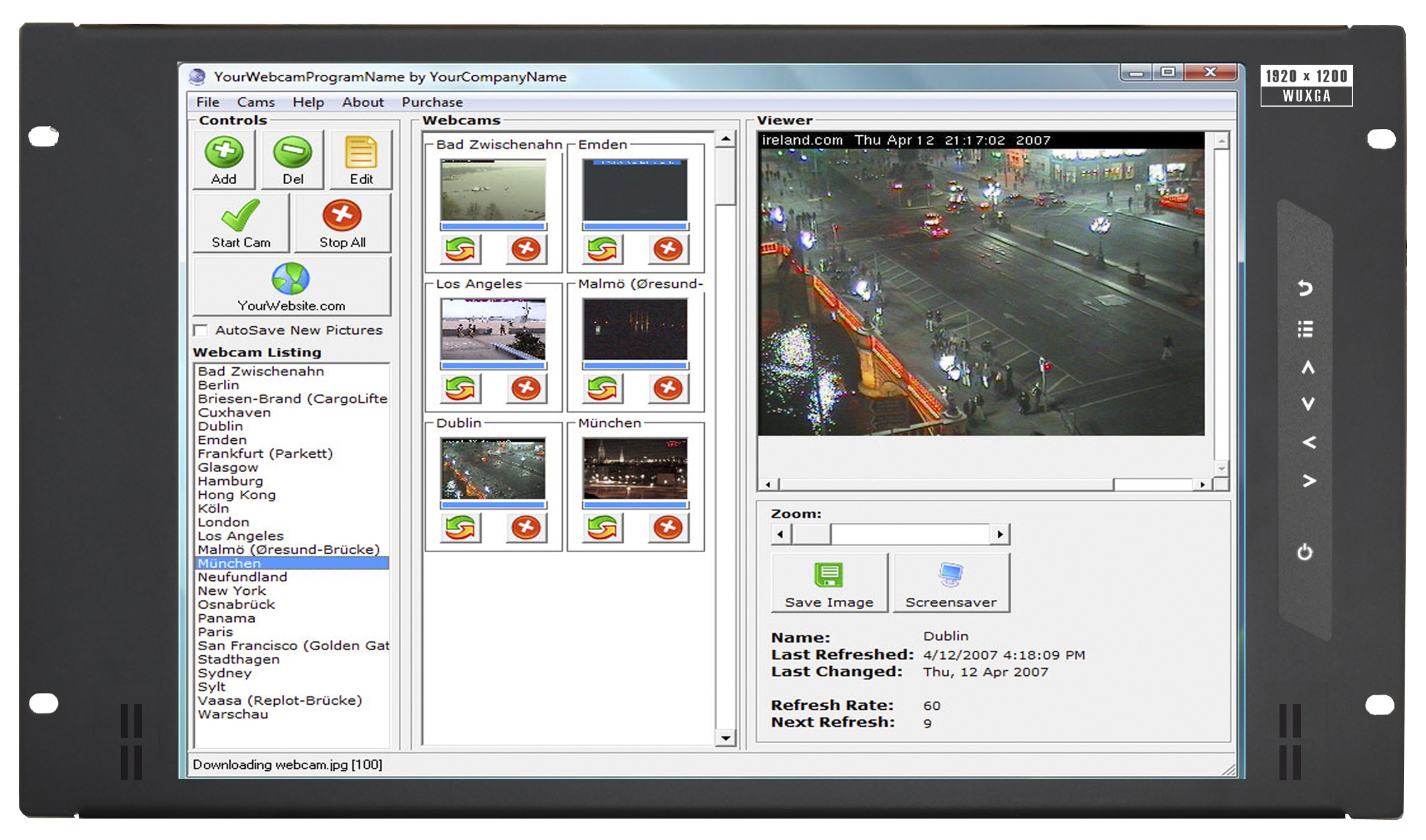Refresh the München webcam
Screen dimensions: 1426x840
[x=602, y=528]
